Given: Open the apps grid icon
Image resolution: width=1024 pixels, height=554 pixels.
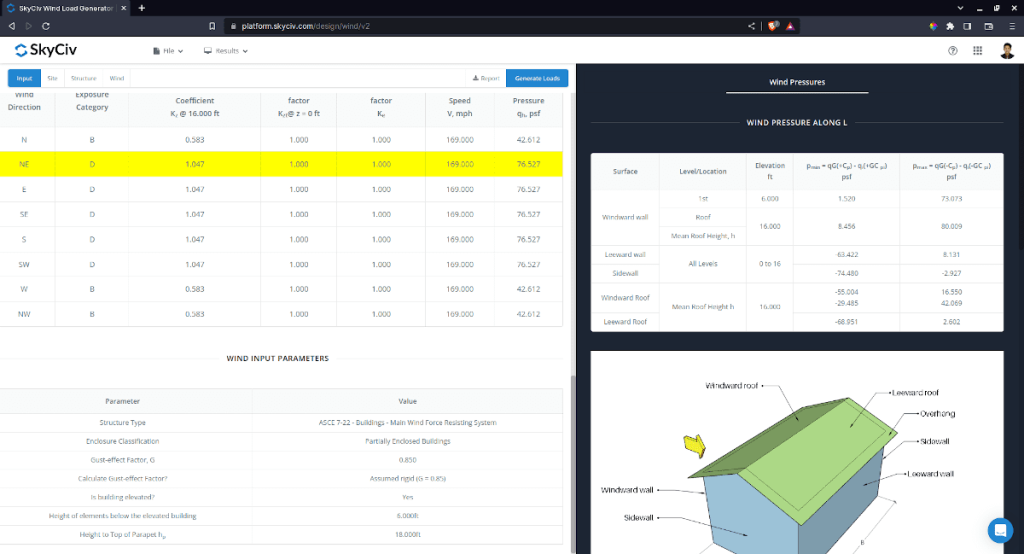Looking at the screenshot, I should click(x=977, y=51).
